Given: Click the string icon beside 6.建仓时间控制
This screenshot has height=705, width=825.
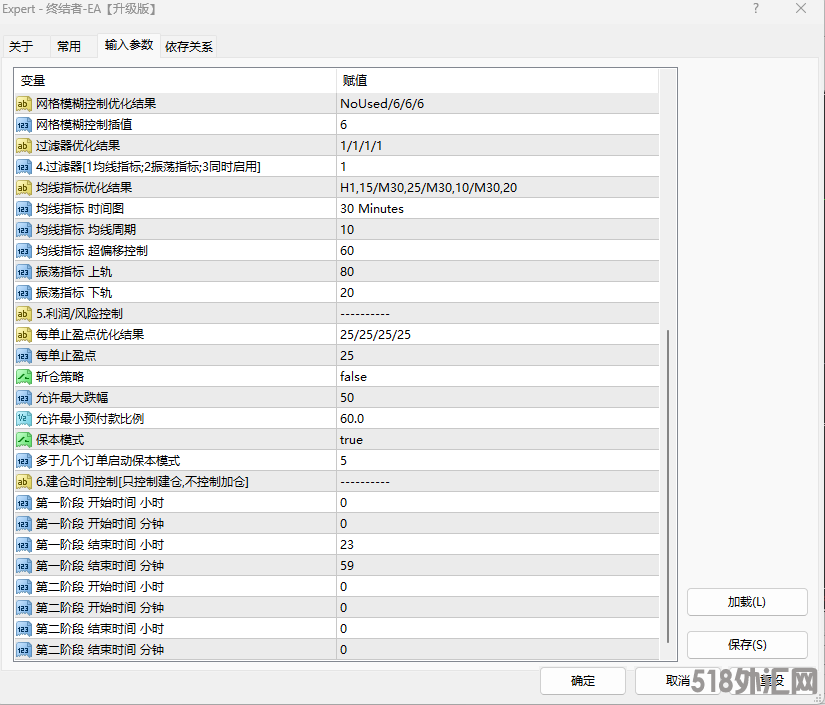Looking at the screenshot, I should 24,482.
